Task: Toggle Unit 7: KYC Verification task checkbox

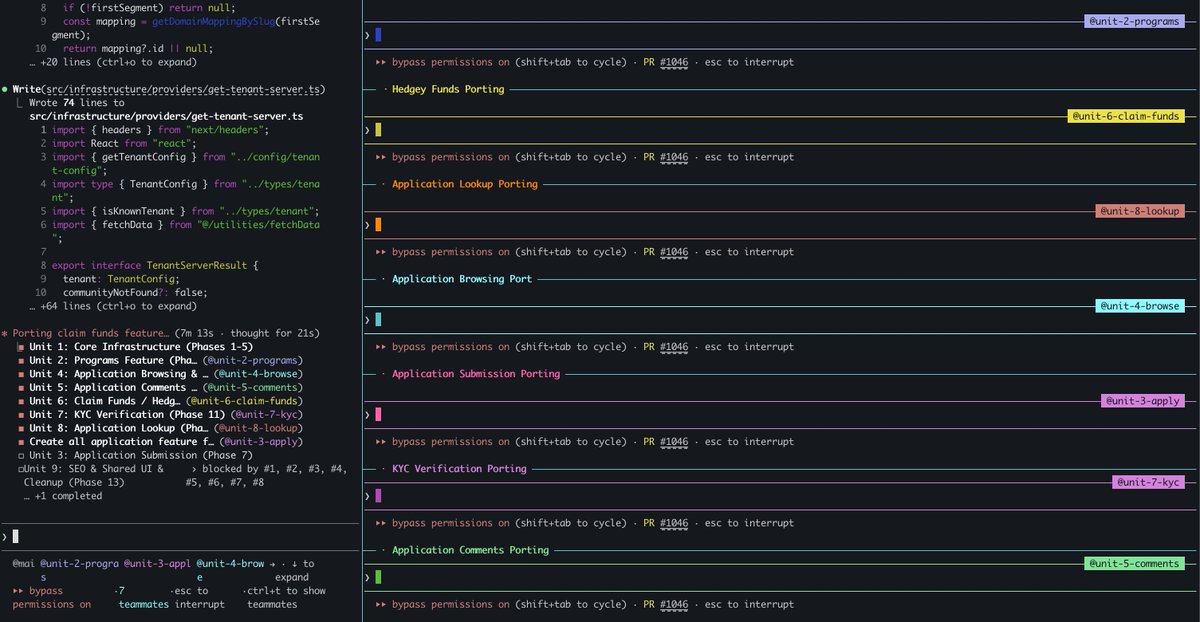Action: coord(21,414)
